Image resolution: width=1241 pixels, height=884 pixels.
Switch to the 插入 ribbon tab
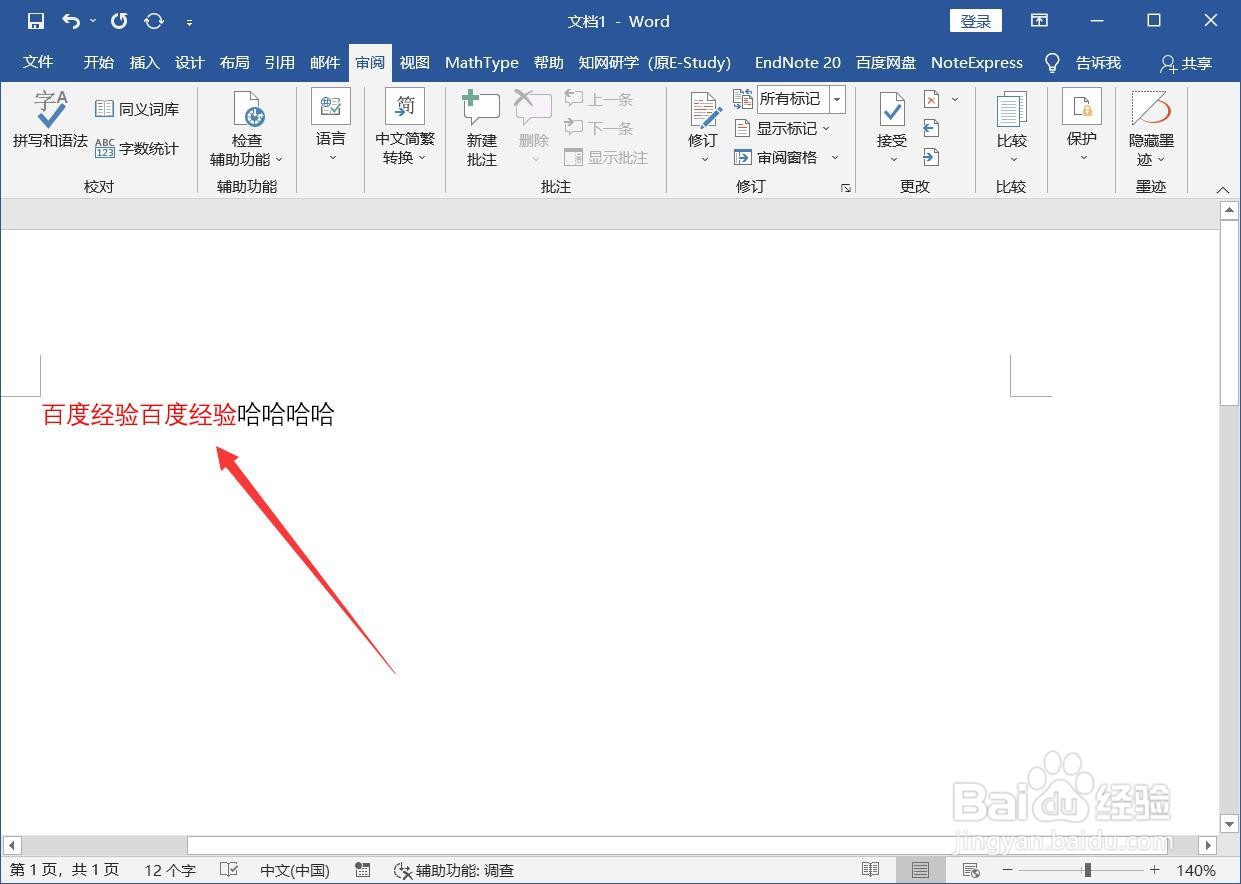(x=144, y=62)
